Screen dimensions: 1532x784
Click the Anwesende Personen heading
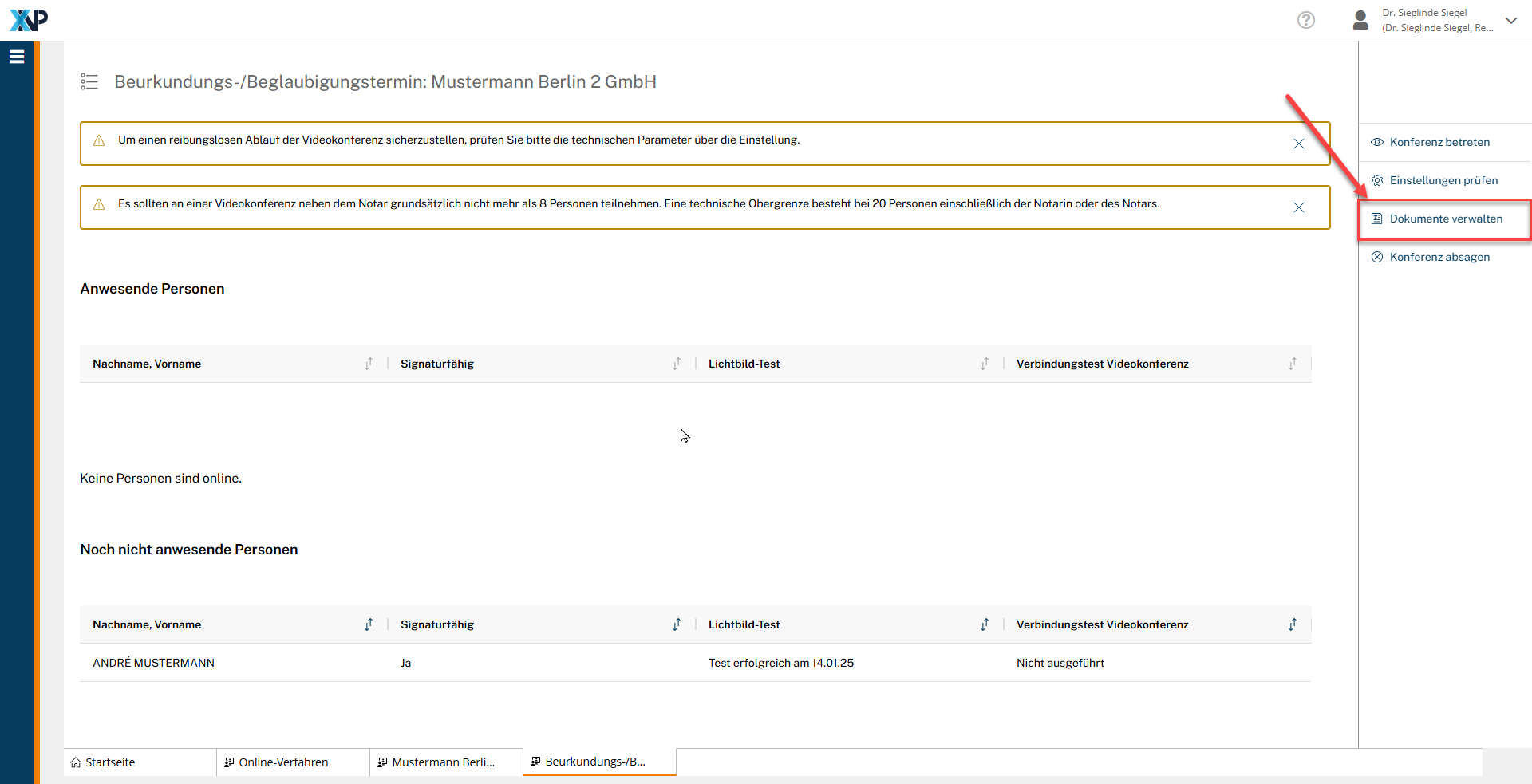pos(152,289)
